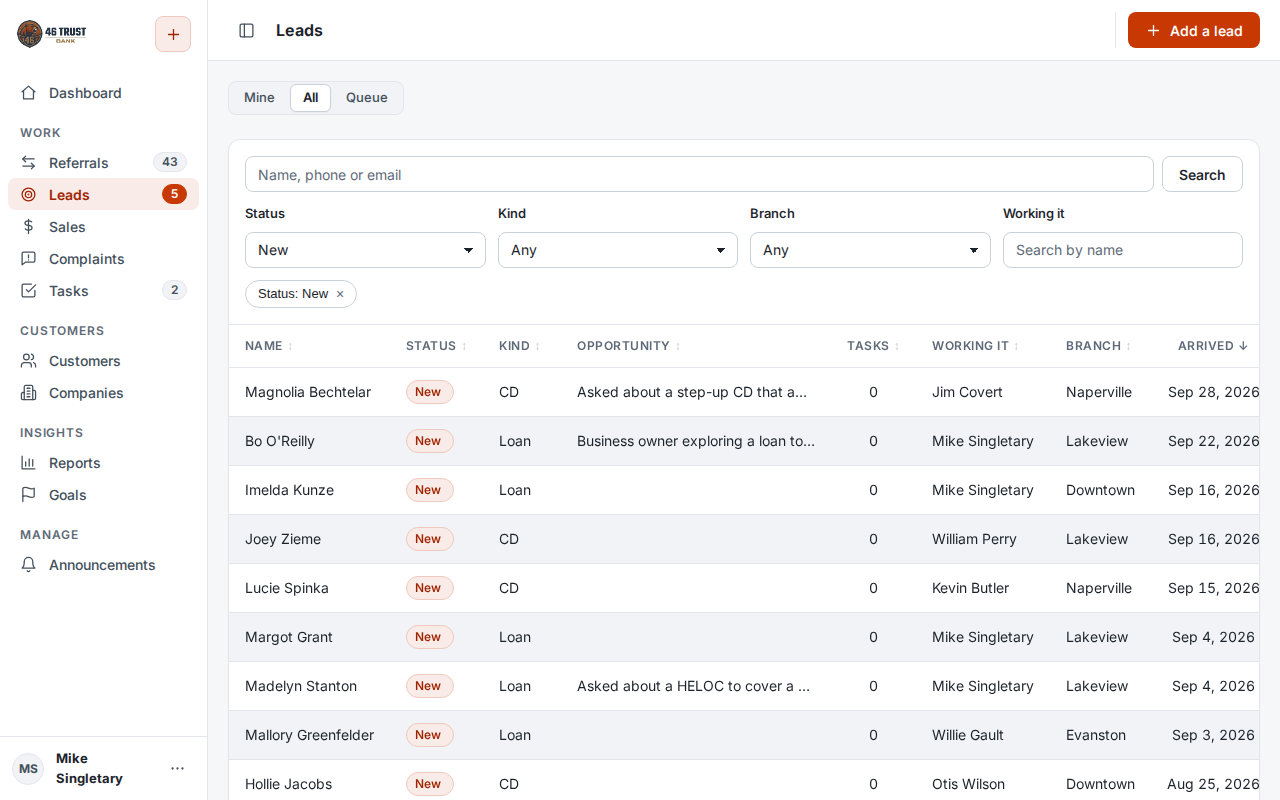Open Dashboard from the home icon
The image size is (1280, 800).
click(x=29, y=93)
